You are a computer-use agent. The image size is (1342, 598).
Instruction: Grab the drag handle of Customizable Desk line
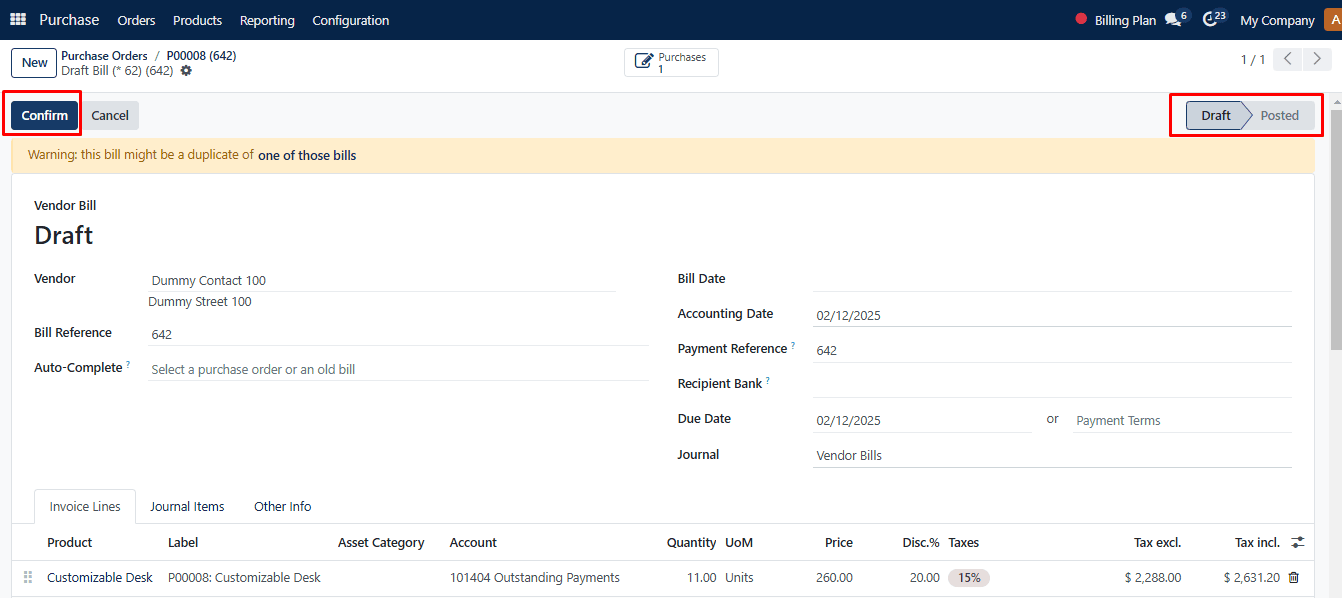(28, 577)
